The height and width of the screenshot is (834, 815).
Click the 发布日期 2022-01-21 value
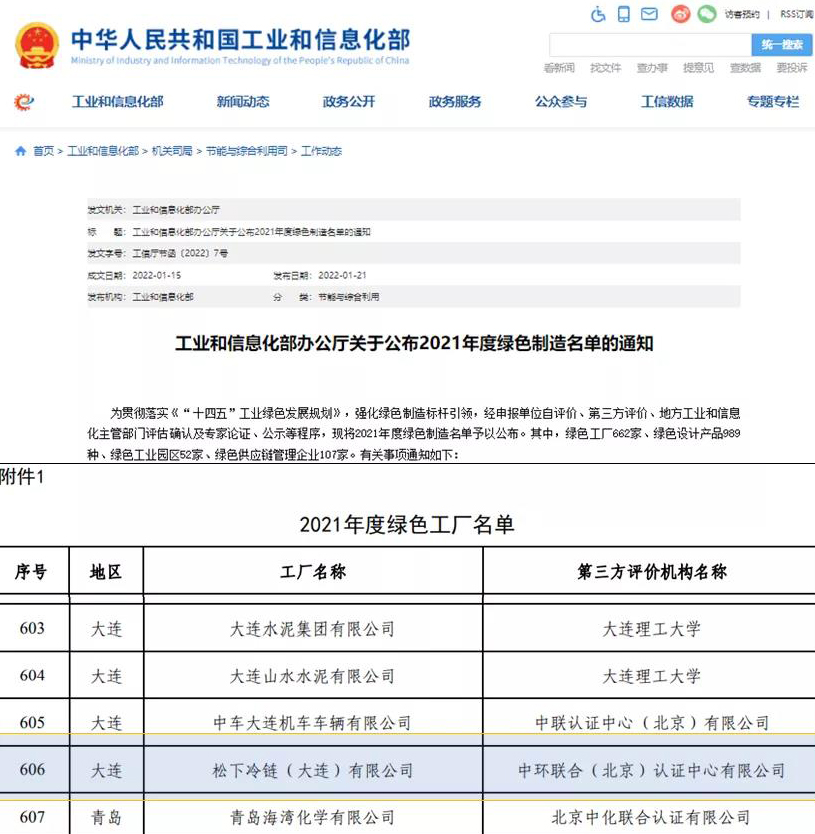(x=342, y=275)
